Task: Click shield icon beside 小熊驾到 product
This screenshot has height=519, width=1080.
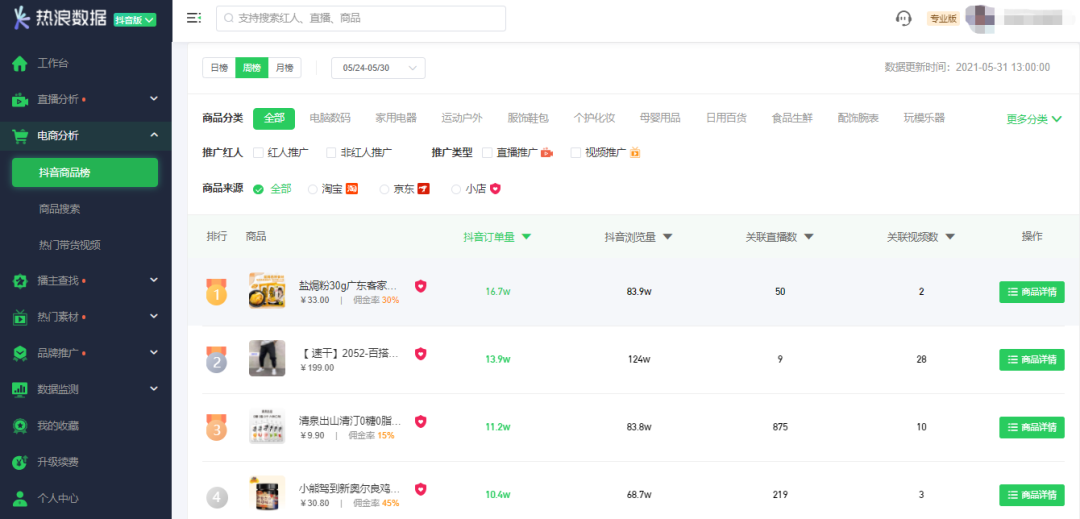Action: pyautogui.click(x=421, y=489)
